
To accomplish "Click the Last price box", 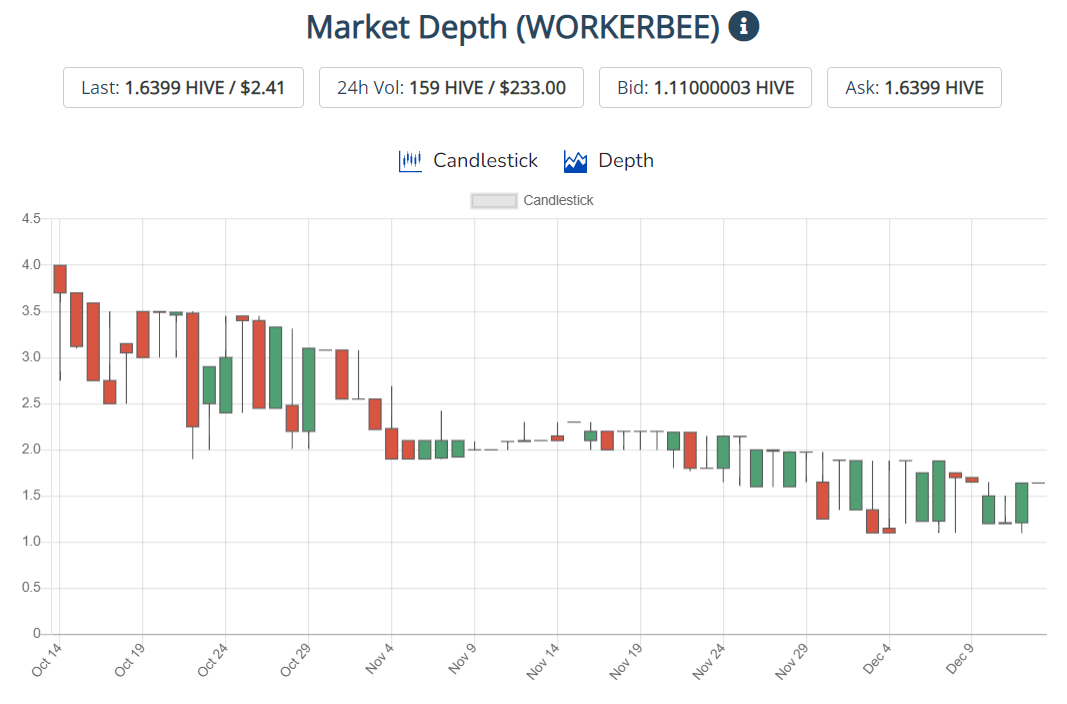I will click(183, 88).
